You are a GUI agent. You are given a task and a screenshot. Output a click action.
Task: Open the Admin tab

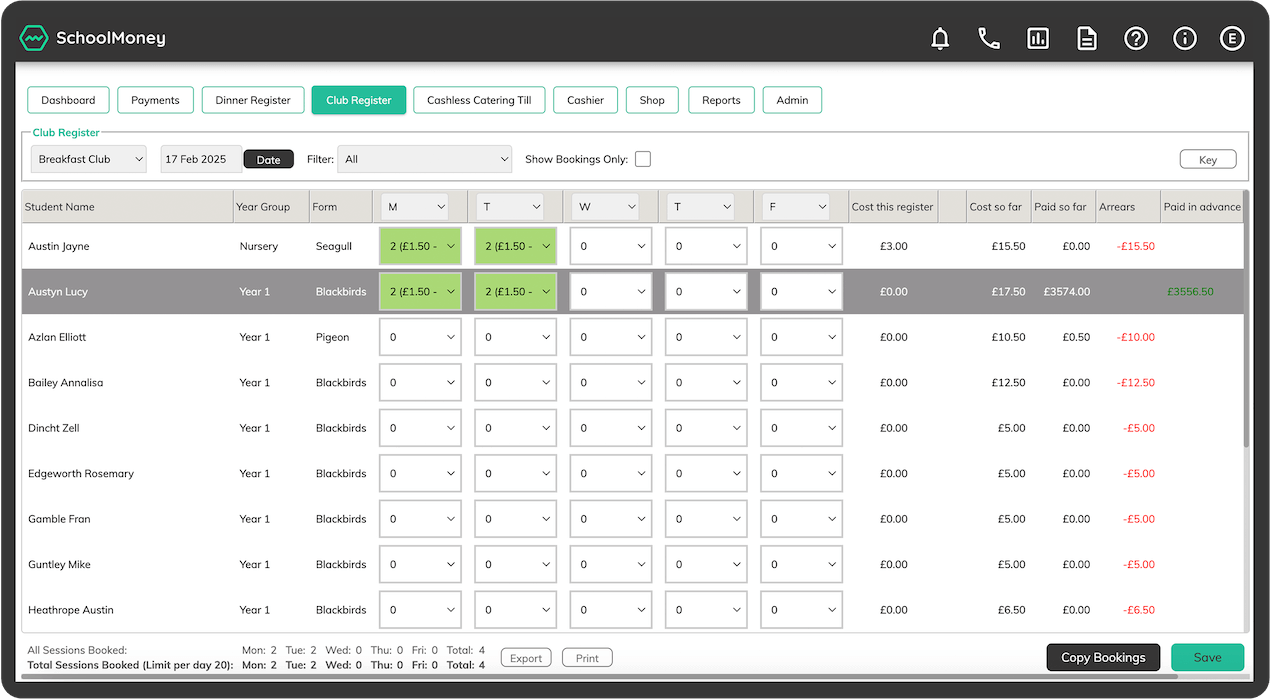(792, 100)
